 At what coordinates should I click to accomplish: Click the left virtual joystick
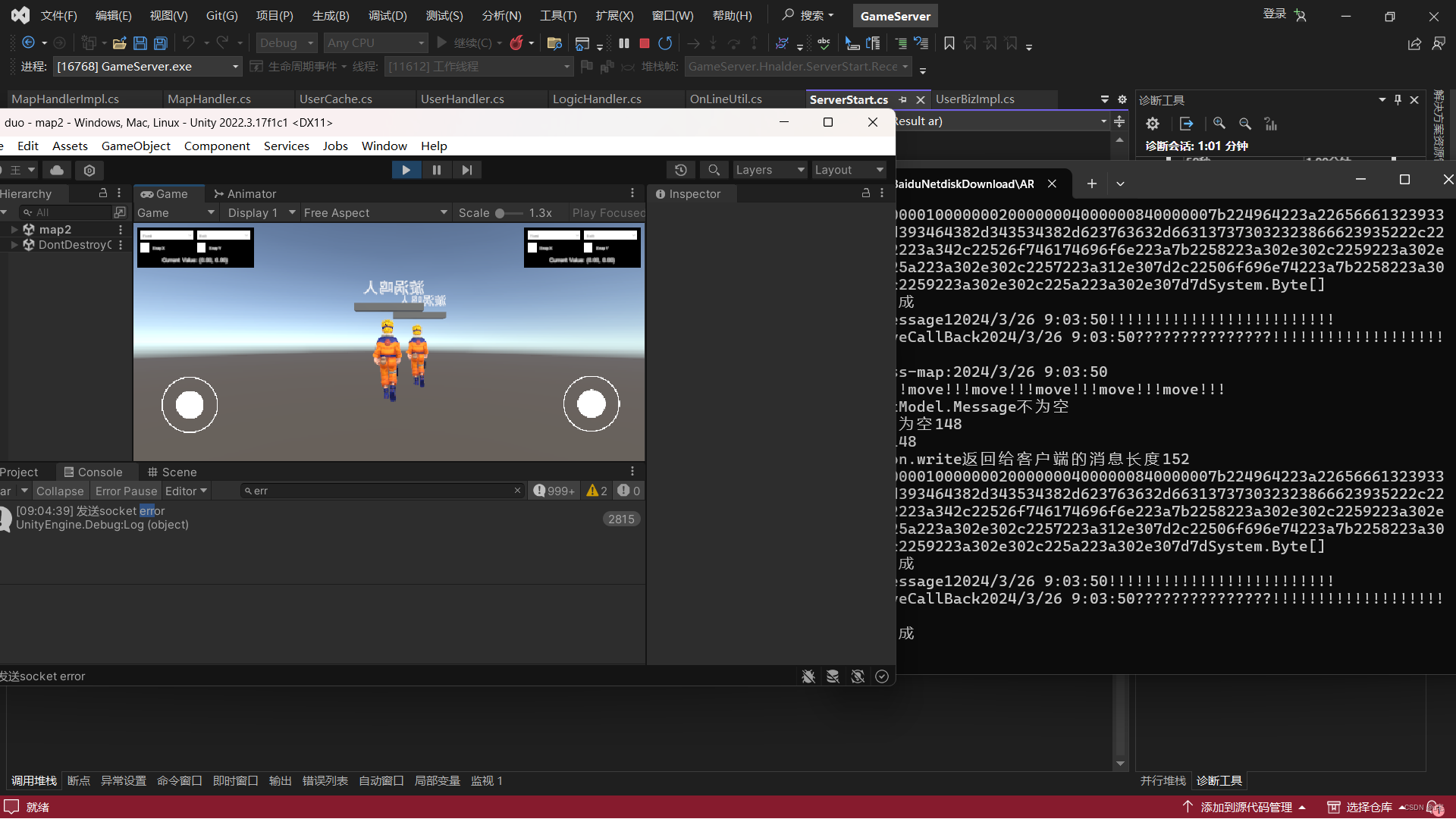[x=190, y=405]
